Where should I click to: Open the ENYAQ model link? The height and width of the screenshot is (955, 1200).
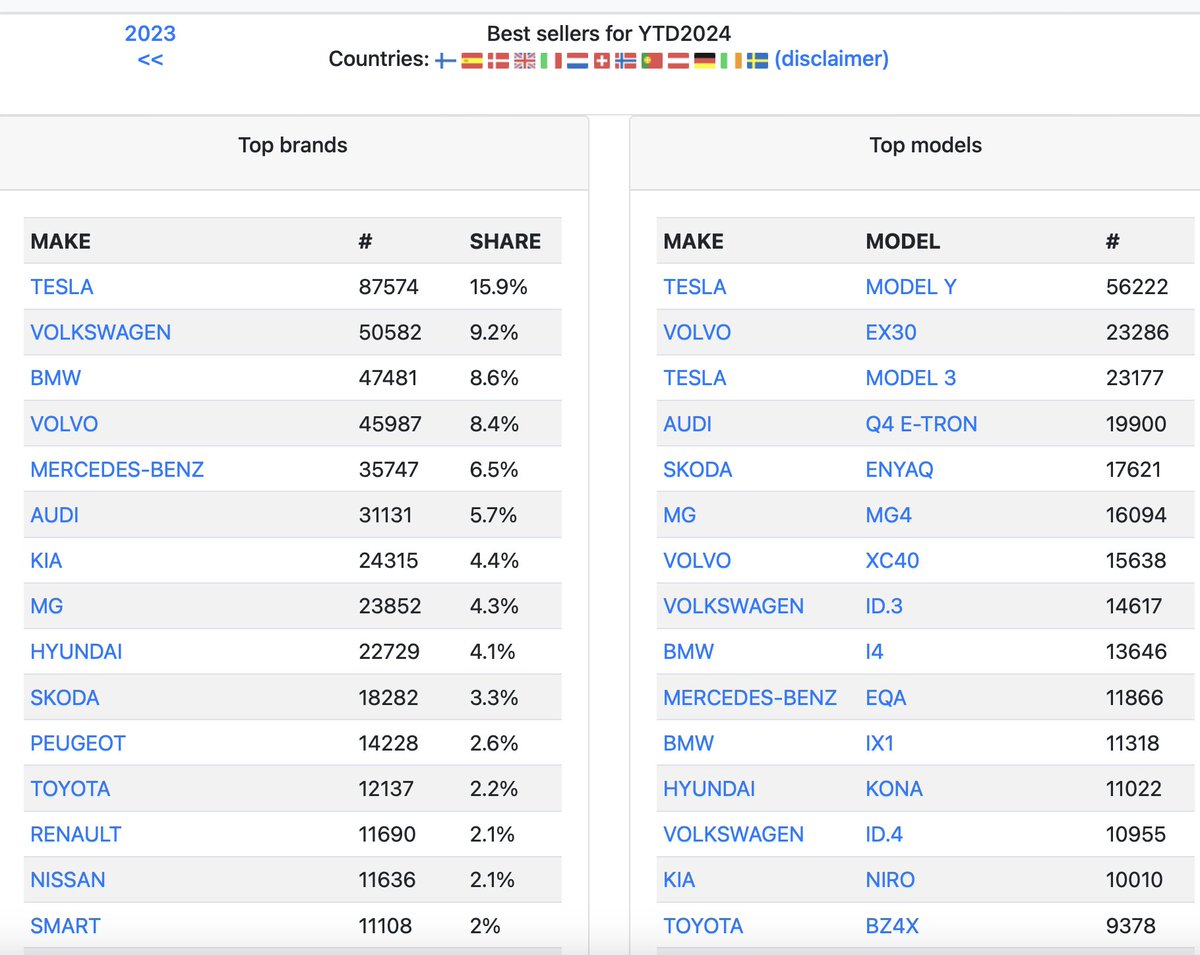tap(899, 469)
